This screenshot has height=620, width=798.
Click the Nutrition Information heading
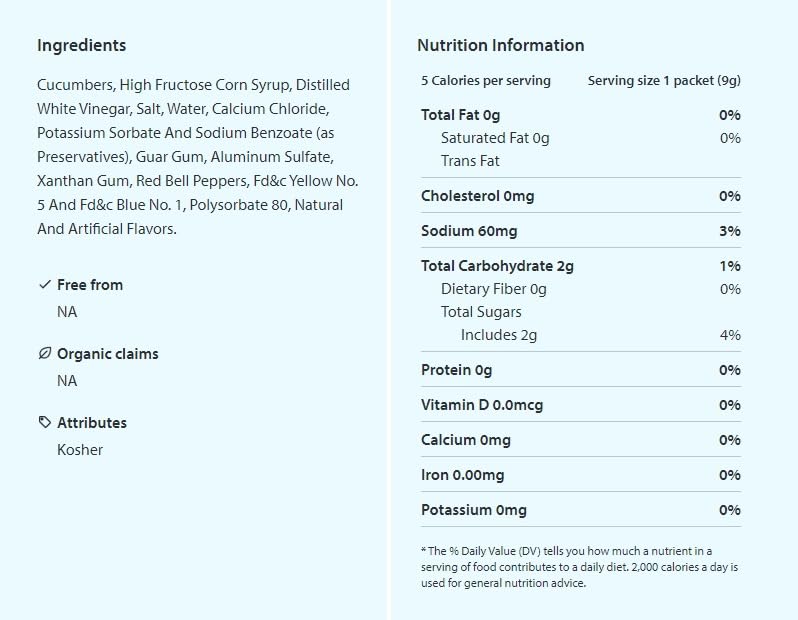click(500, 45)
